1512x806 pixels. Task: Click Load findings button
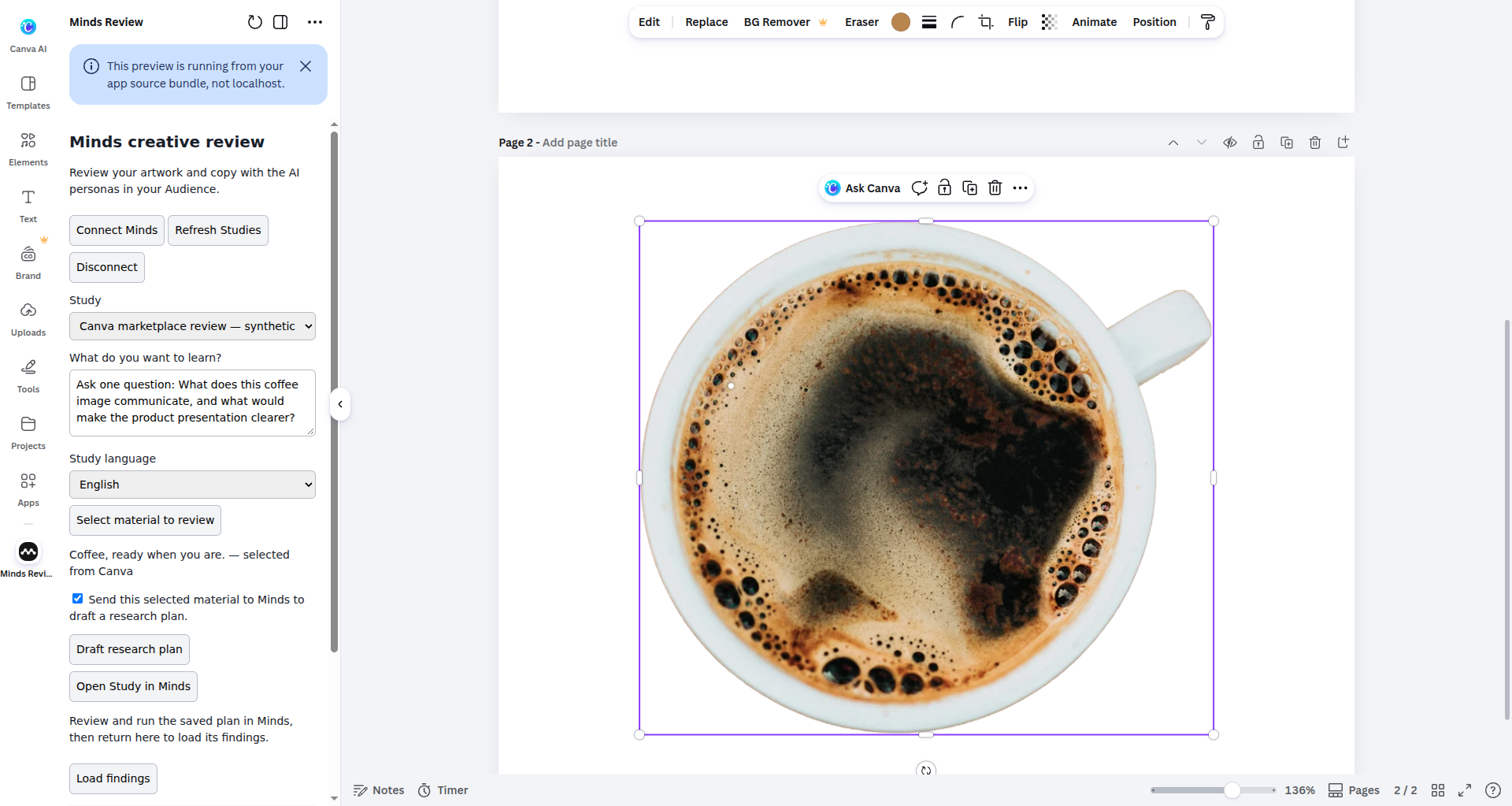pyautogui.click(x=113, y=778)
